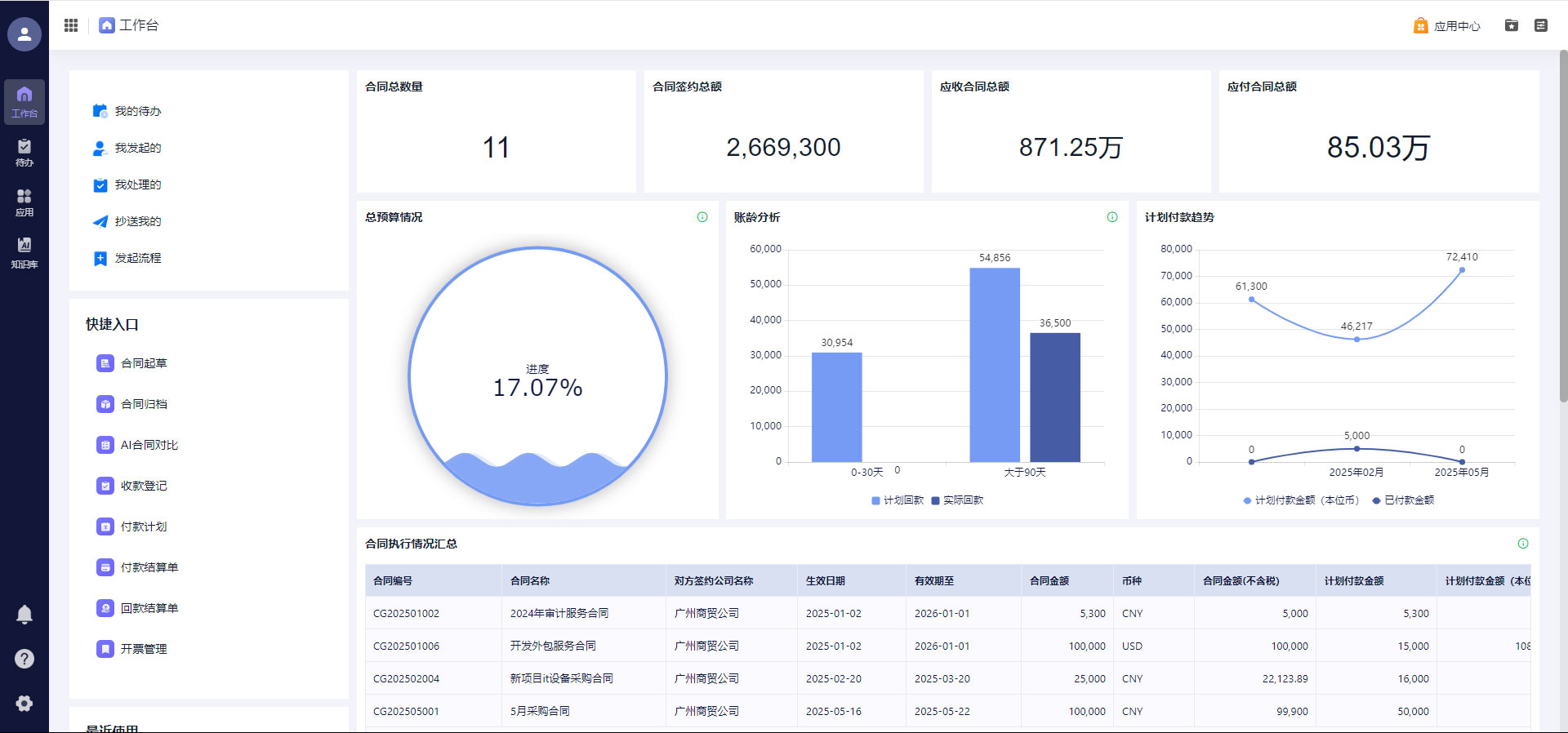Open 合同起草 quick entry
This screenshot has height=733, width=1568.
pos(144,363)
